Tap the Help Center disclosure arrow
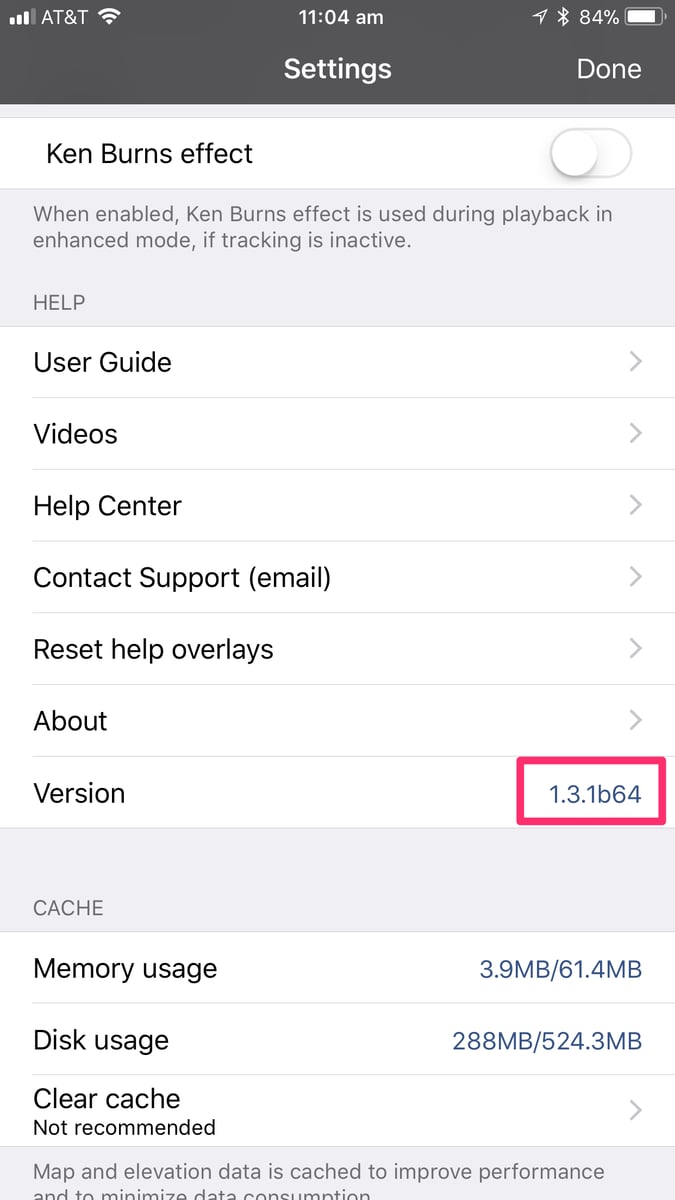Screen dimensions: 675x1200 tap(635, 505)
